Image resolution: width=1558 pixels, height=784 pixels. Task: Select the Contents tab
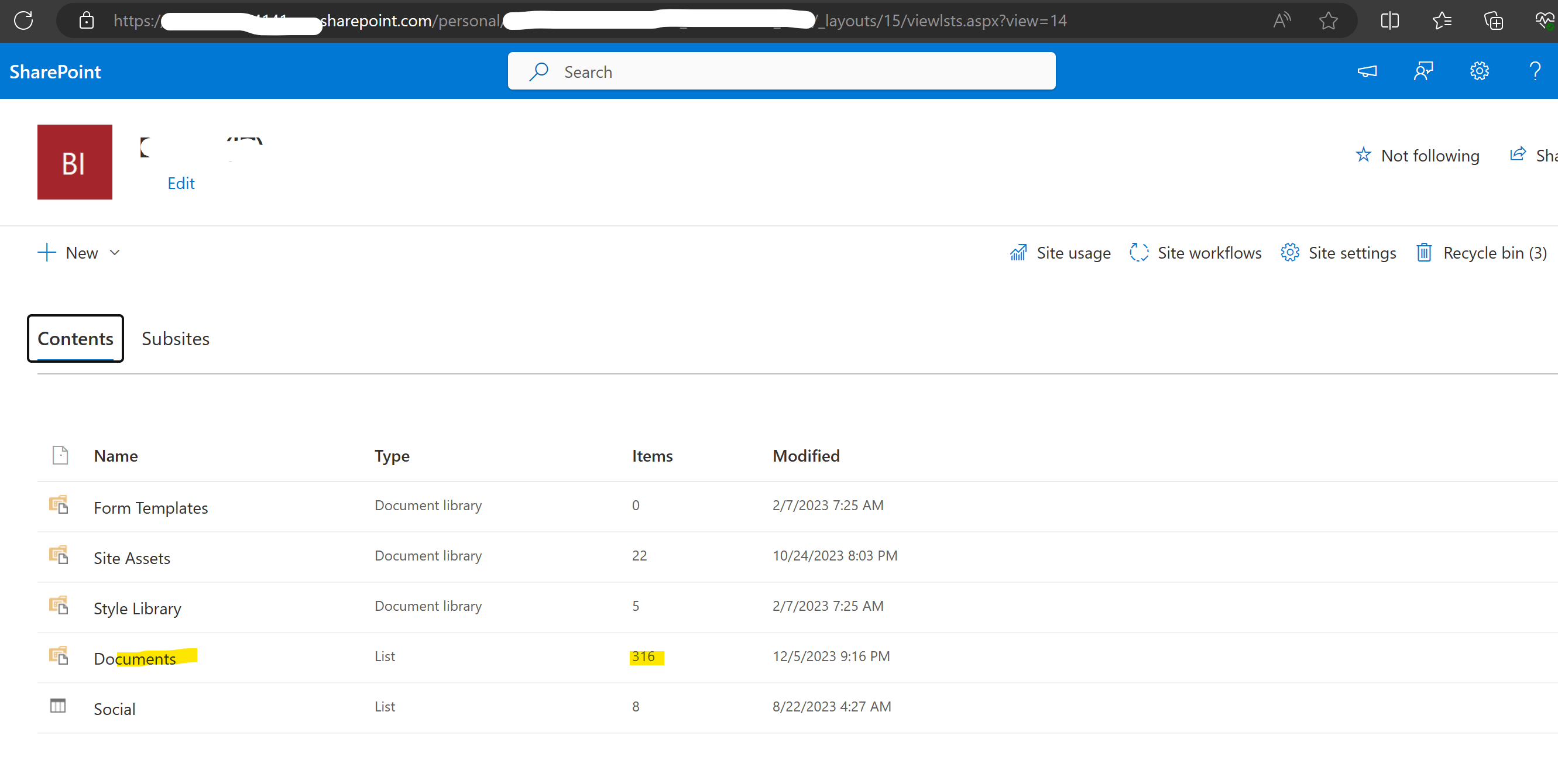pyautogui.click(x=75, y=339)
